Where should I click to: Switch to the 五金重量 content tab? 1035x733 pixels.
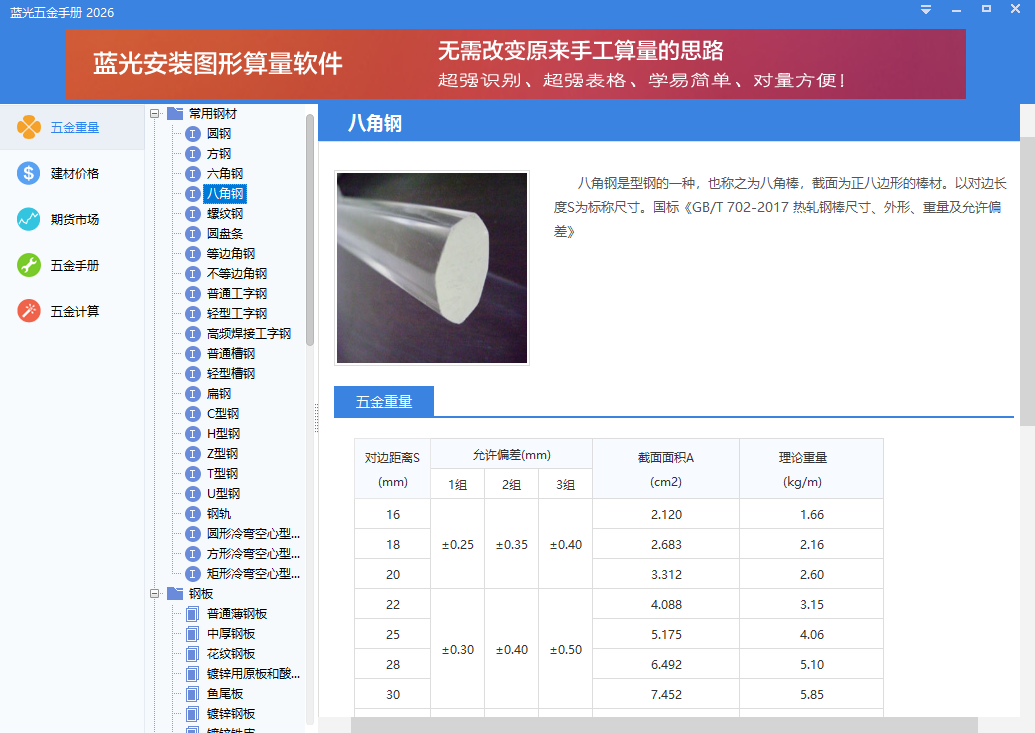(x=384, y=401)
